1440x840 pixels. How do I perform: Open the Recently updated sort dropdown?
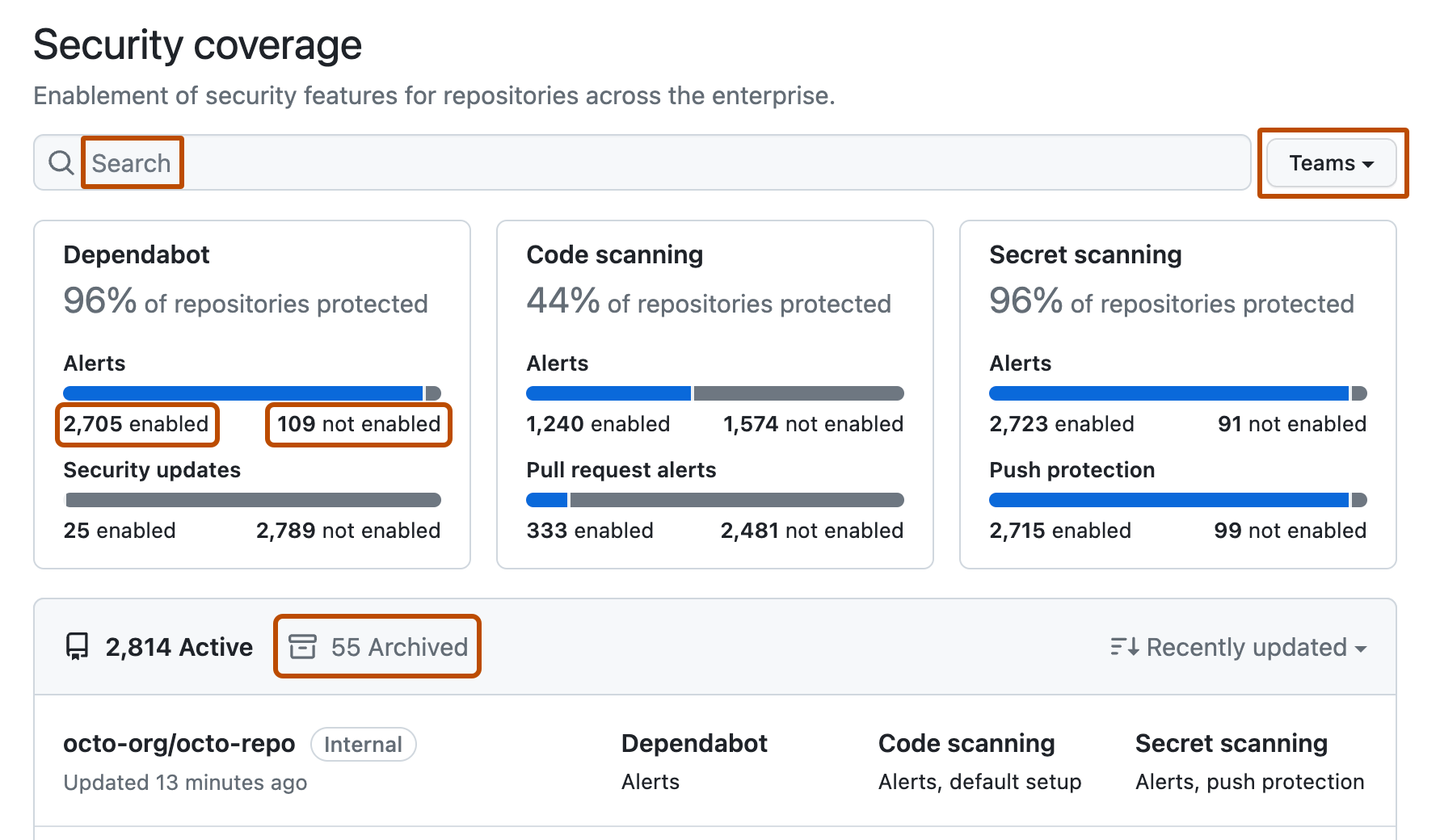(x=1239, y=647)
